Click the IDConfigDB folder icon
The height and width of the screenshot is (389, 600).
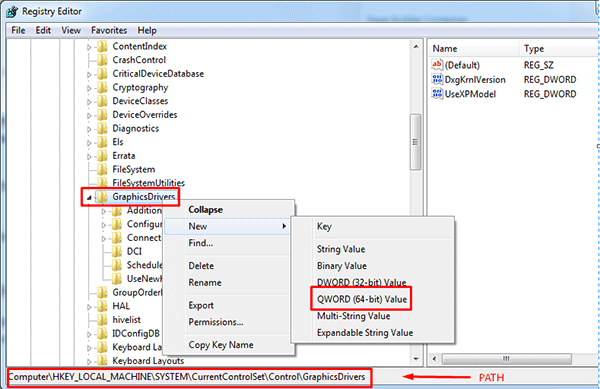coord(102,334)
